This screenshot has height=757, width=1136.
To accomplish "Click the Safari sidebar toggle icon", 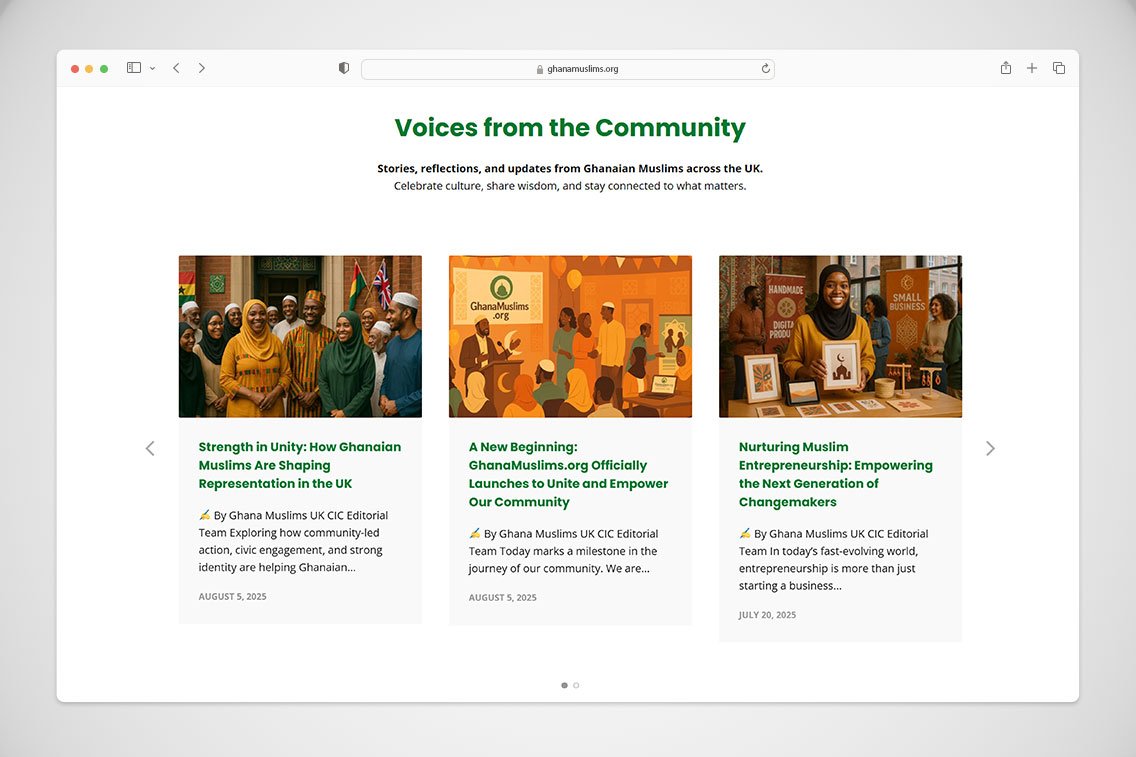I will pyautogui.click(x=133, y=68).
